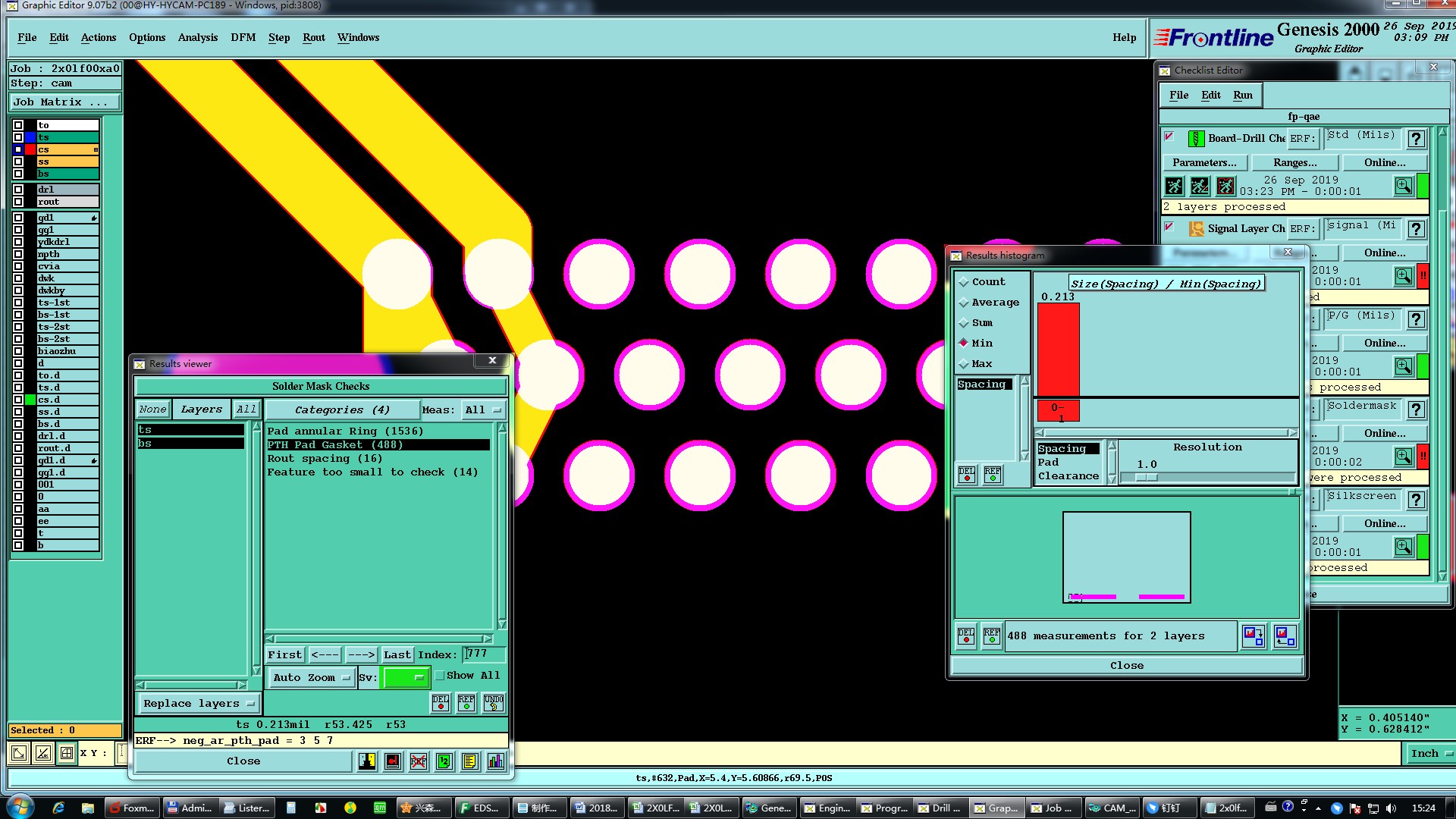The width and height of the screenshot is (1456, 819).
Task: Open the Auto Zoom dropdown
Action: click(311, 677)
